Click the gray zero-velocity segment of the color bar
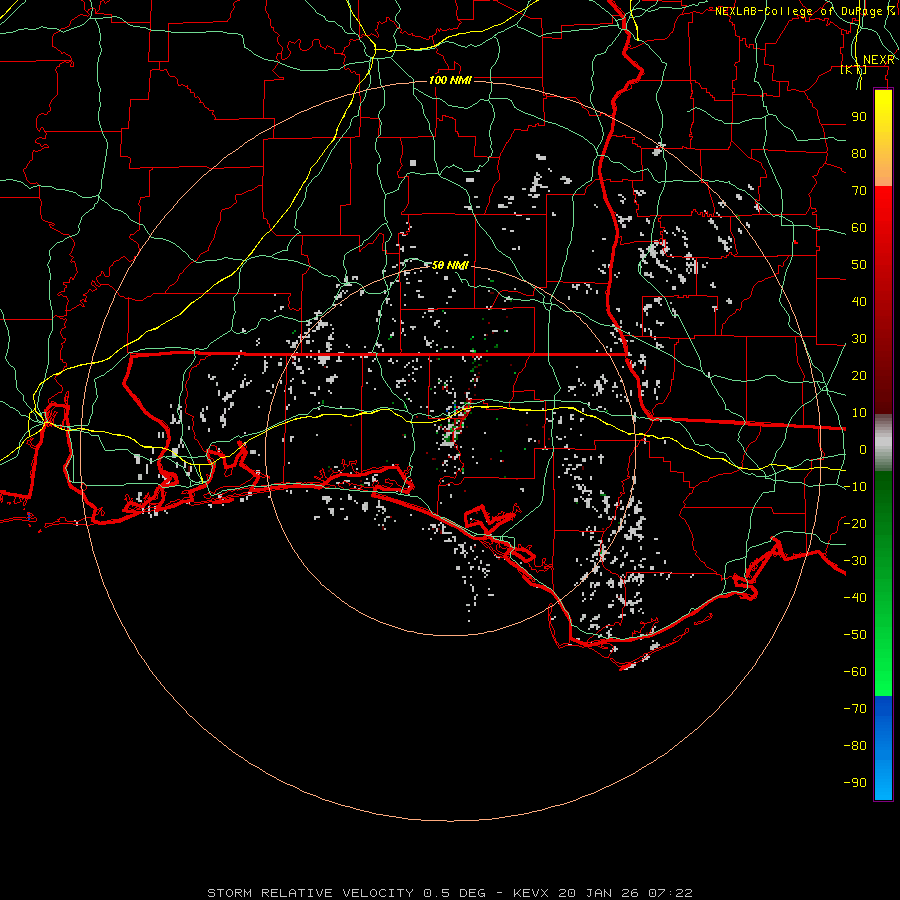This screenshot has width=900, height=900. coord(883,443)
